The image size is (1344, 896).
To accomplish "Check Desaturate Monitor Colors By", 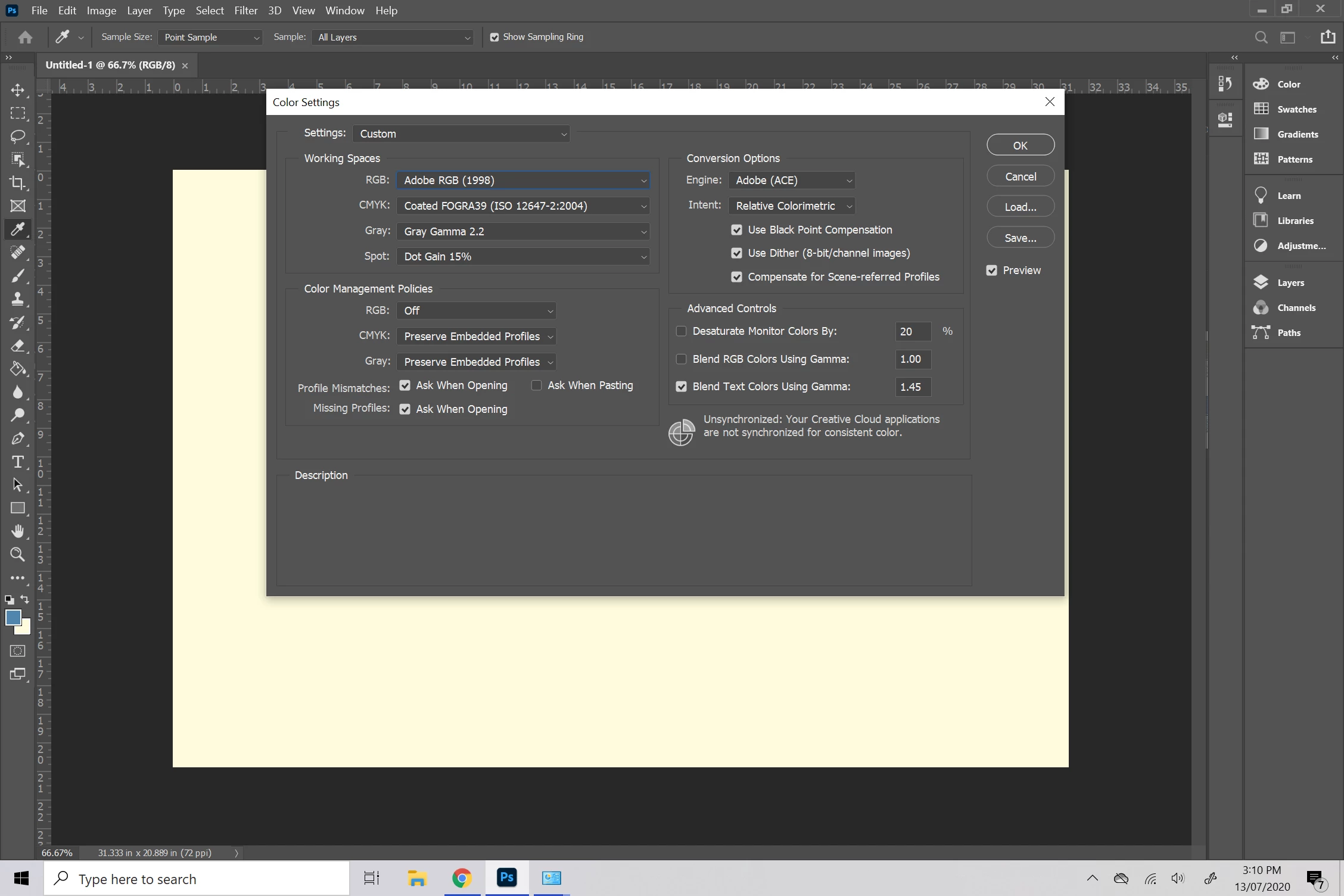I will point(682,331).
